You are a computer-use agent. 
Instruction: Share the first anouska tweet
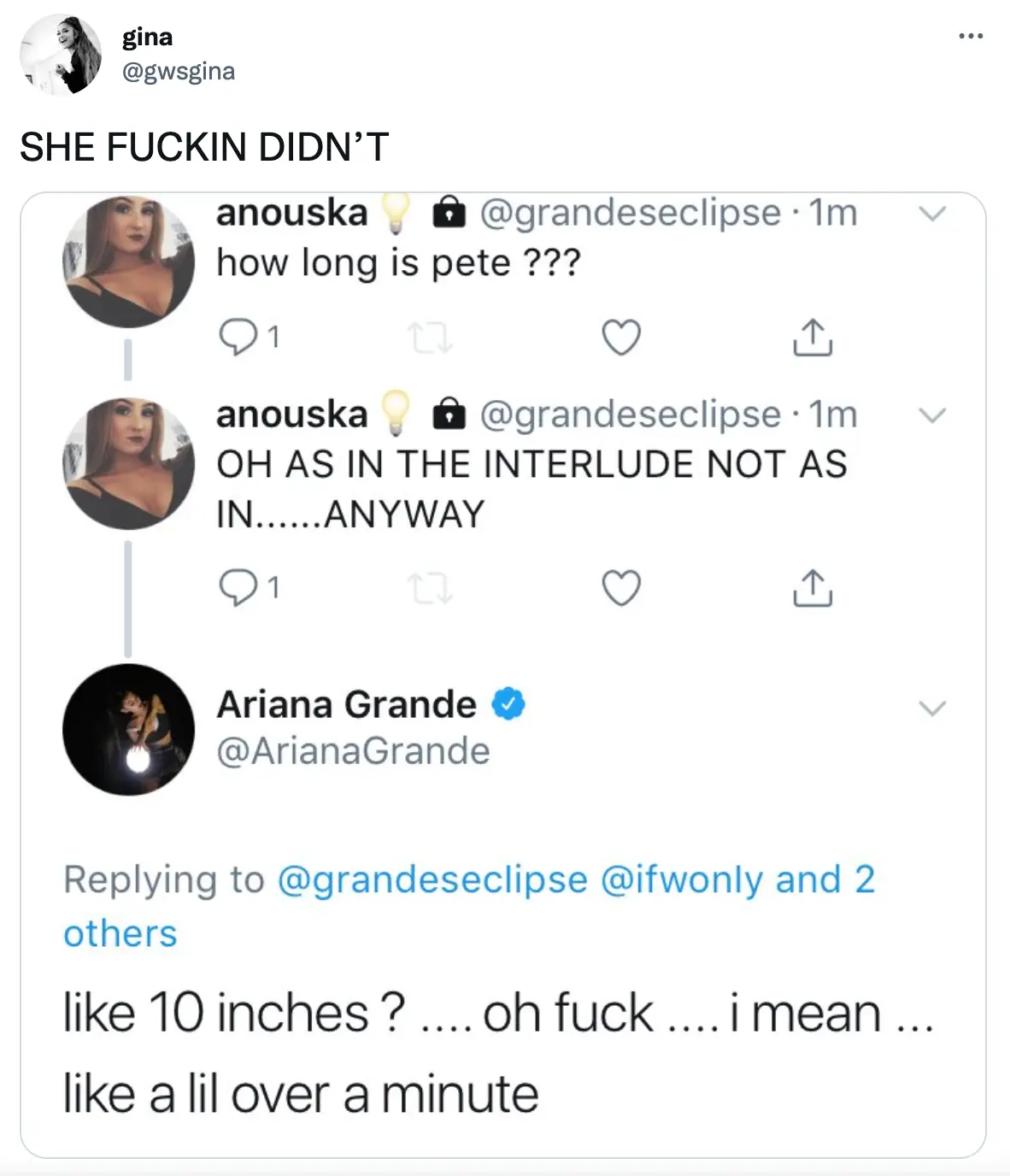(812, 337)
